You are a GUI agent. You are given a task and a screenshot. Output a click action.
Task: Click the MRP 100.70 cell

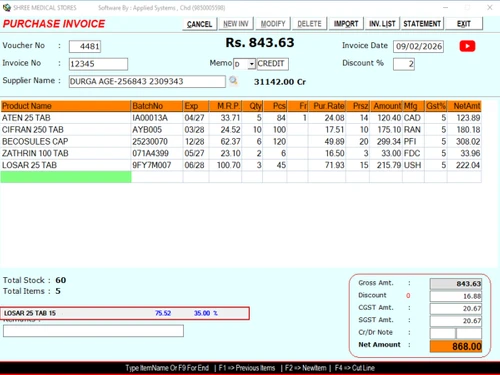point(225,165)
